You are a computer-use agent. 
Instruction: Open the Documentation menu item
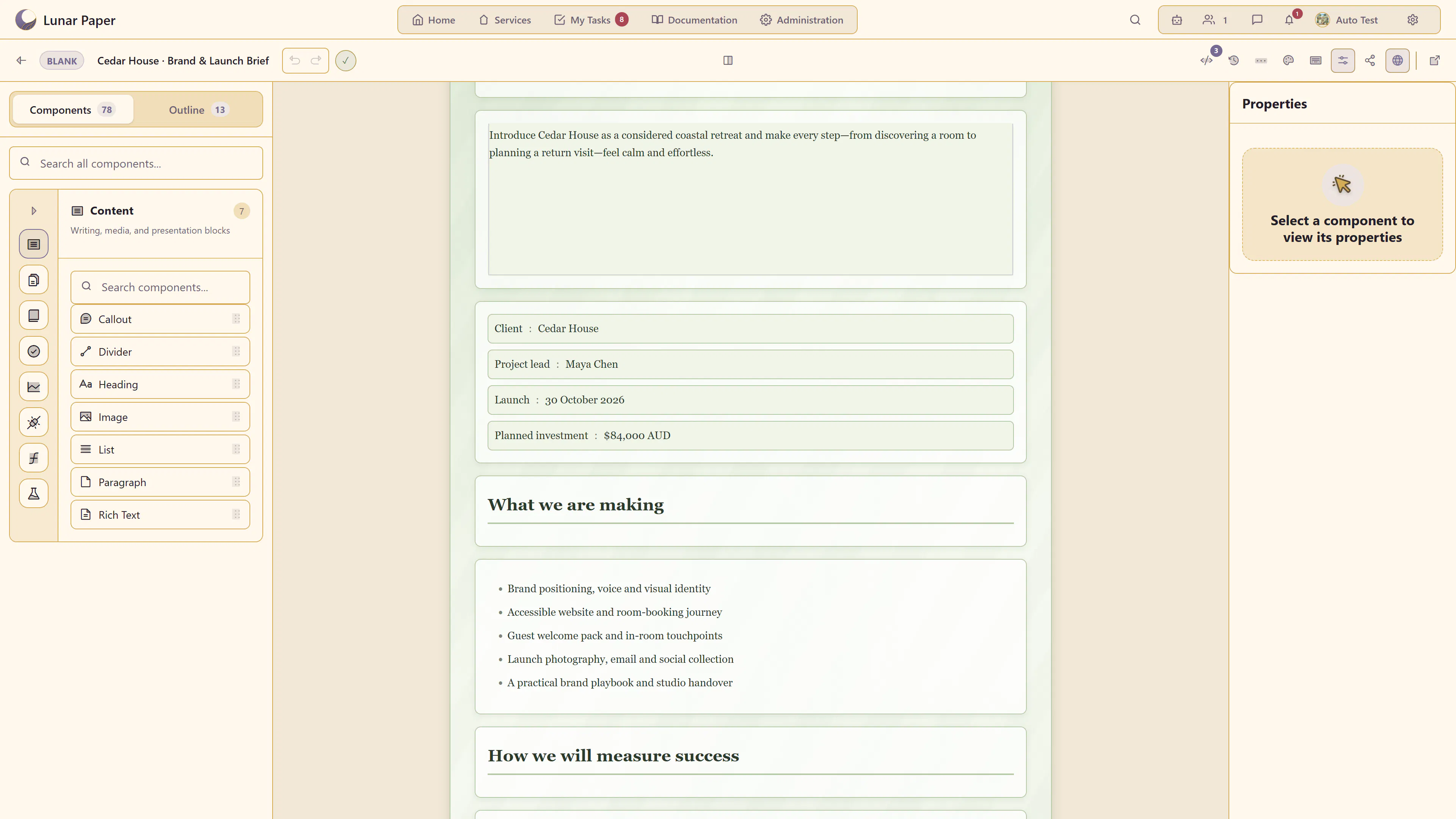point(694,20)
